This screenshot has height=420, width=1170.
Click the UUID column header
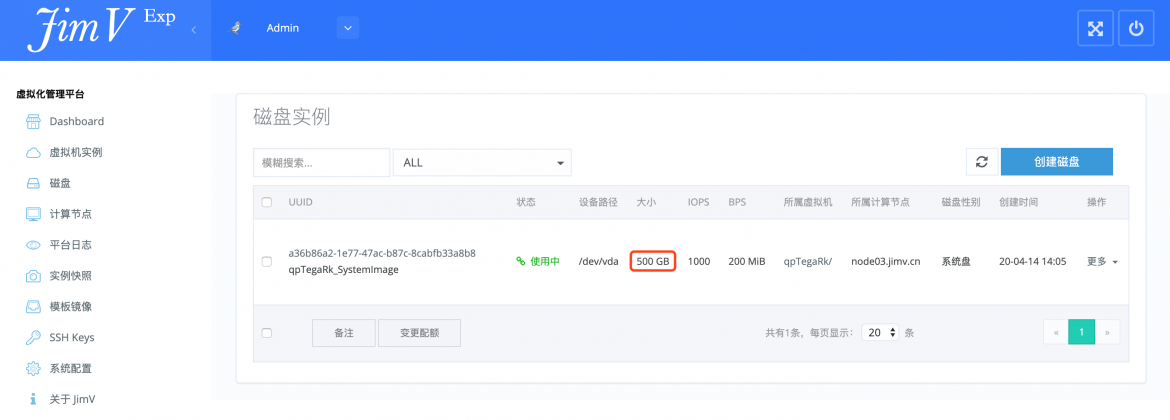coord(301,202)
